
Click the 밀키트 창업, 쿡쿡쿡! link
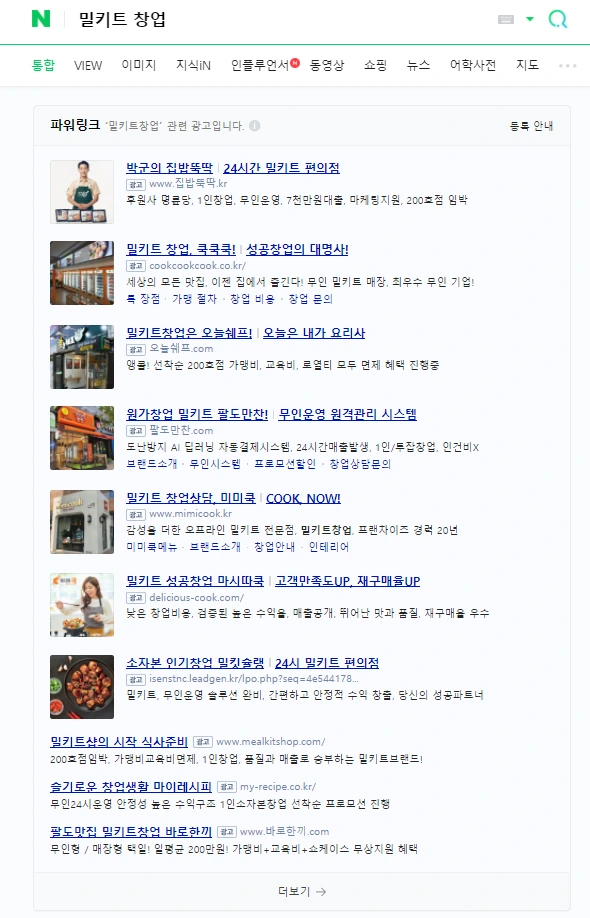tap(181, 249)
